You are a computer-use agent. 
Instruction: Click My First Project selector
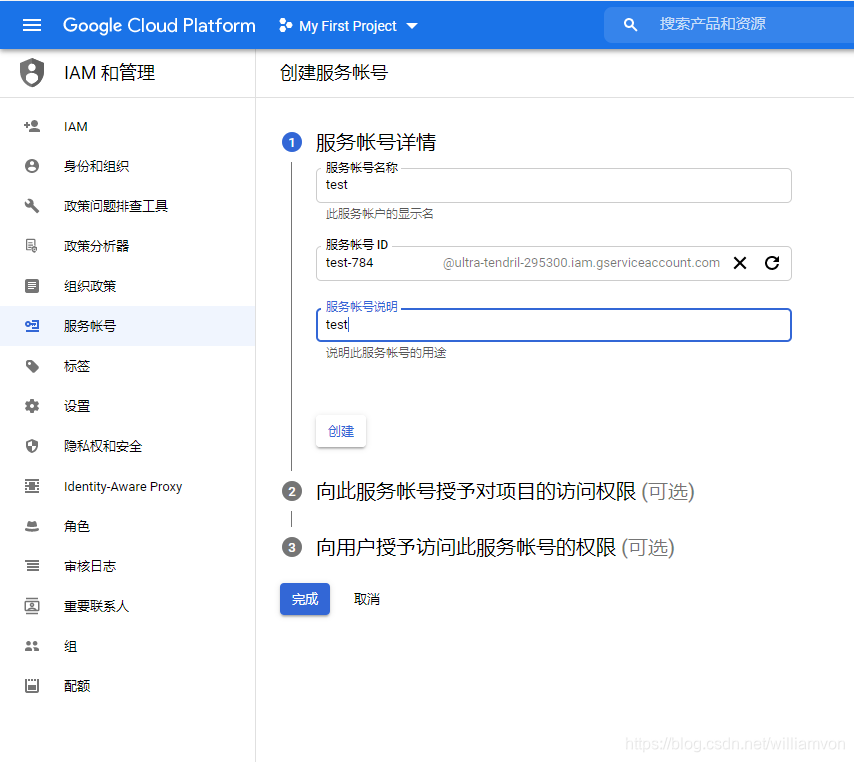point(348,26)
